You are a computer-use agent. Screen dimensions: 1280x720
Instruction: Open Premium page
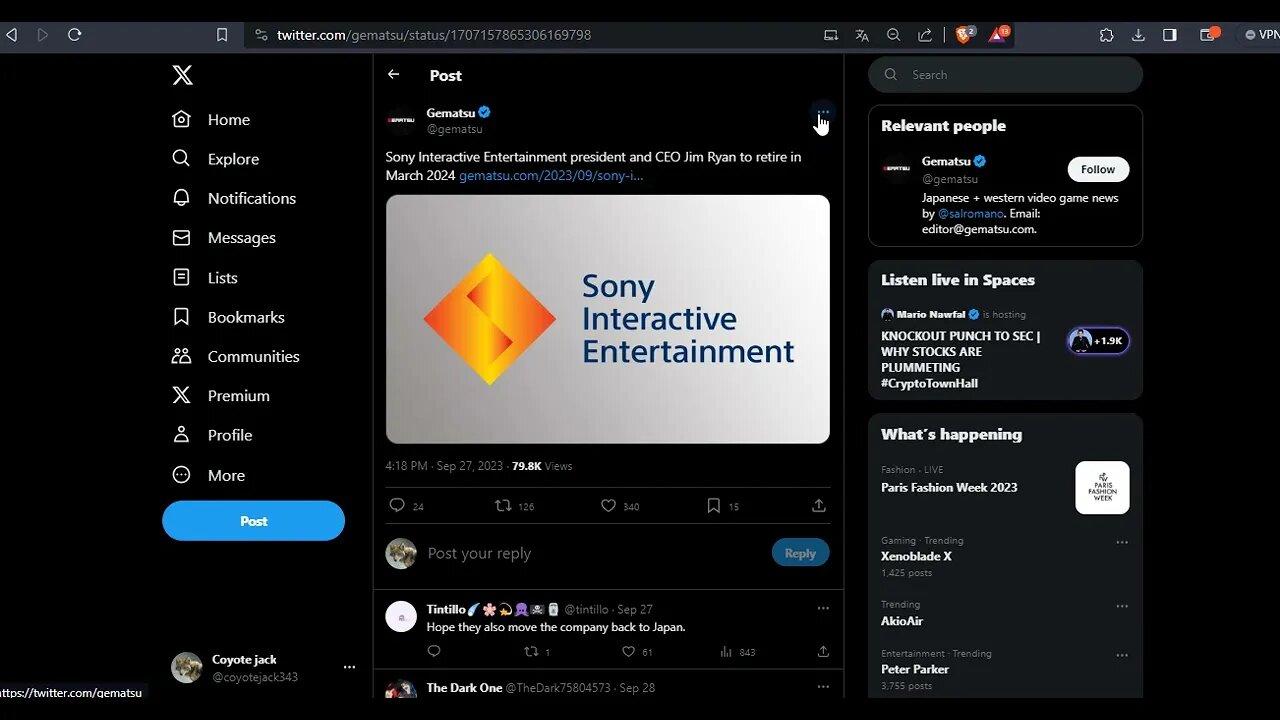click(x=221, y=396)
